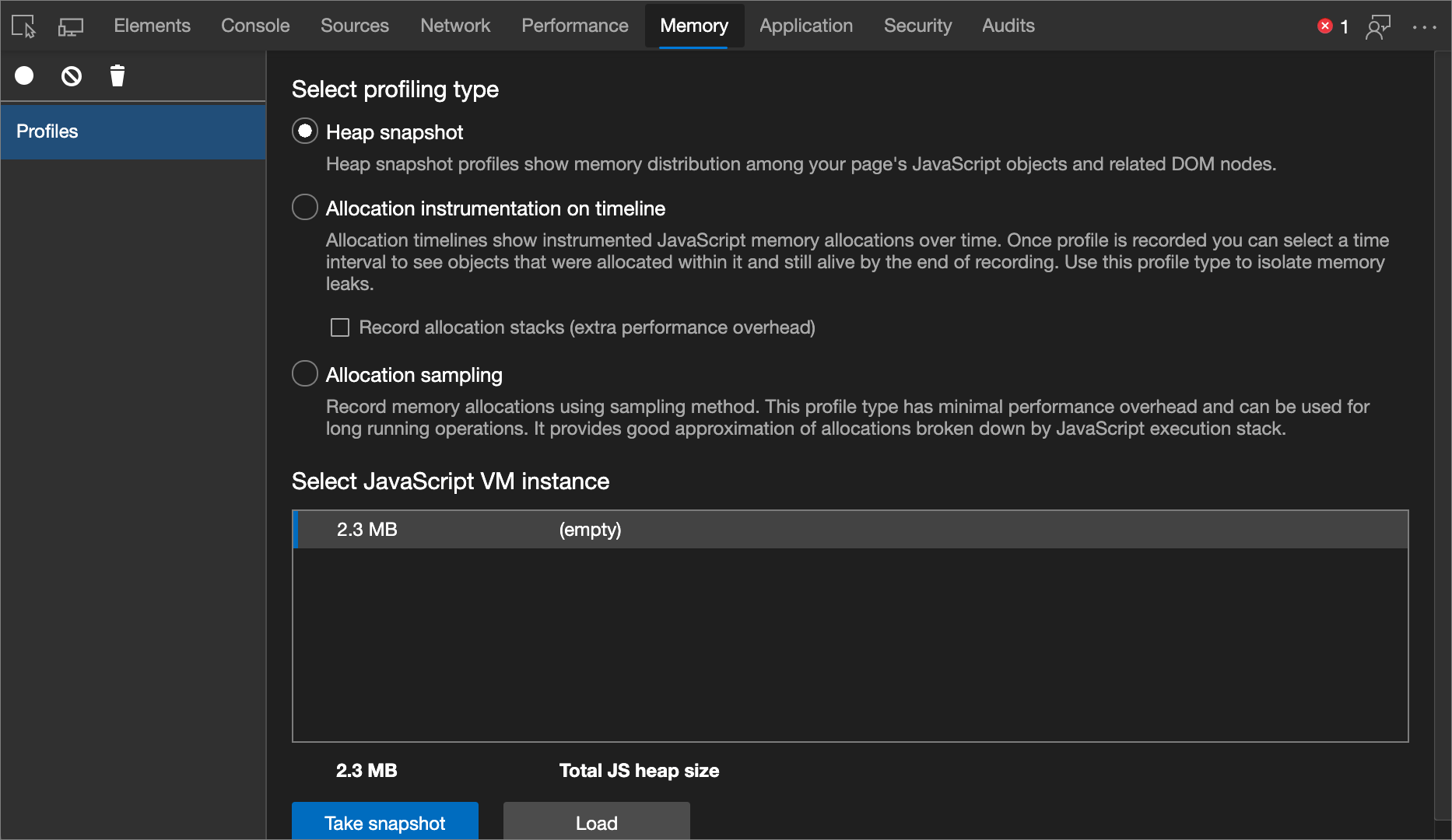Select Allocation instrumentation on timeline
The height and width of the screenshot is (840, 1452).
coord(304,207)
